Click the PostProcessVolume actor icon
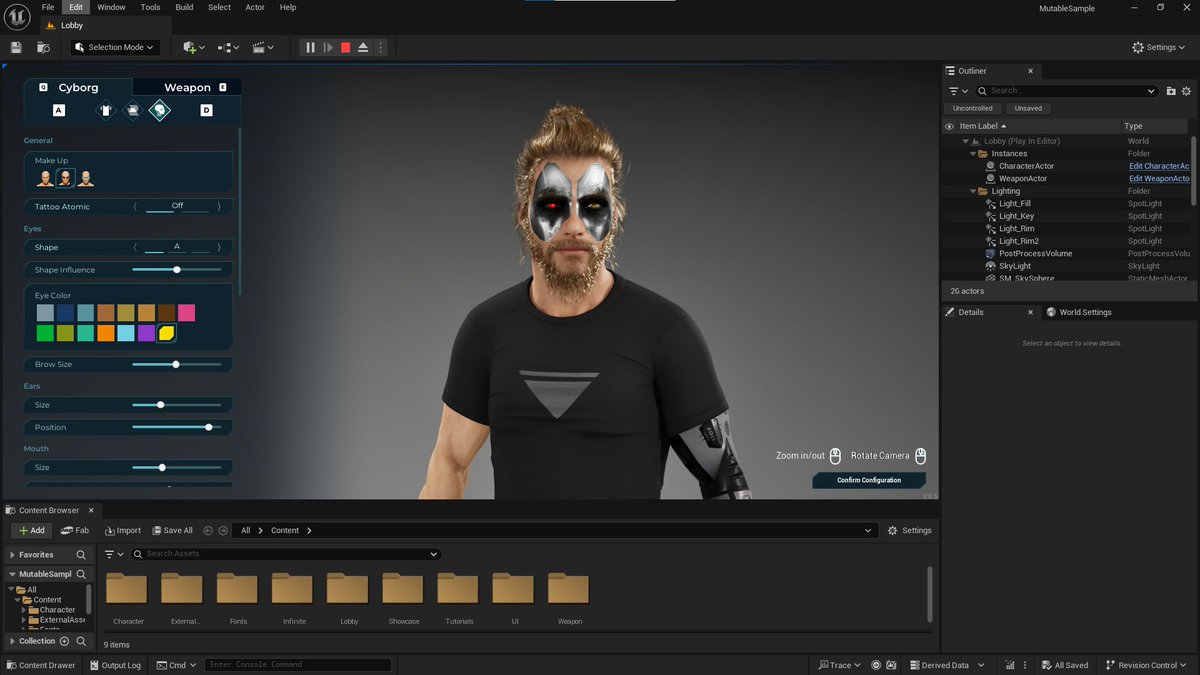Image resolution: width=1200 pixels, height=675 pixels. 991,254
